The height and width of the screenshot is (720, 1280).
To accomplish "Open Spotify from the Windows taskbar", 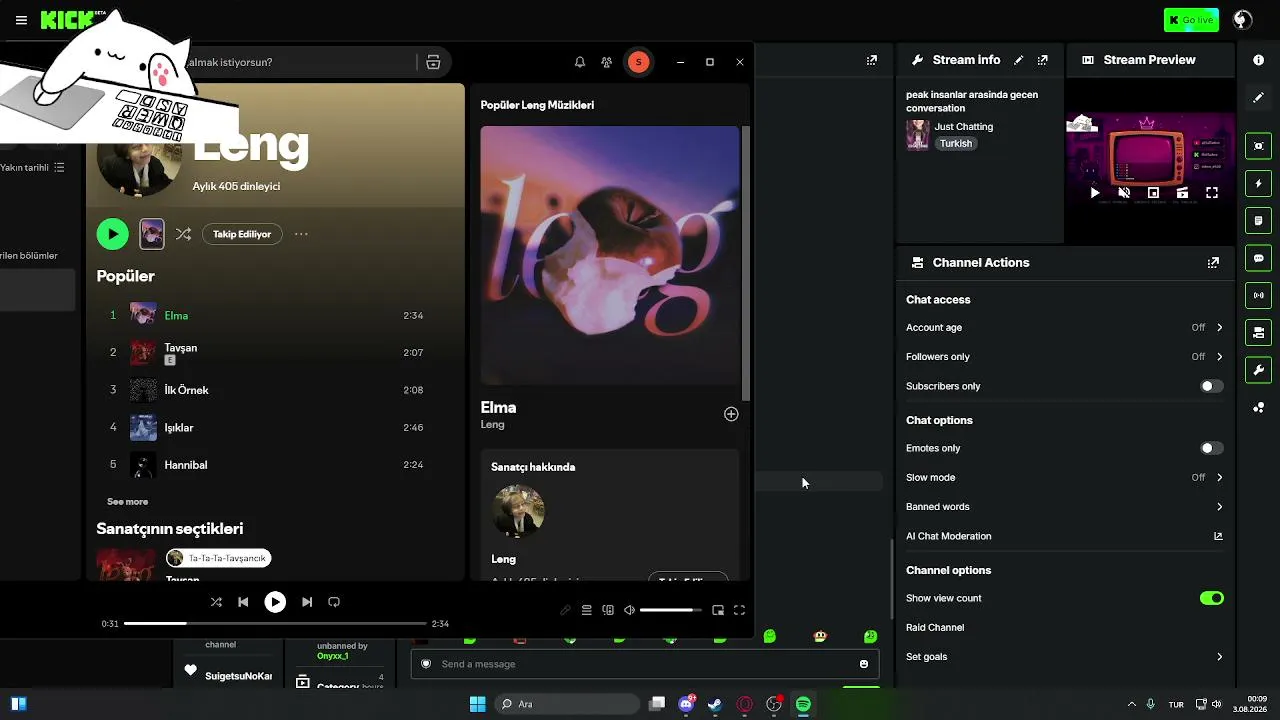I will 803,704.
